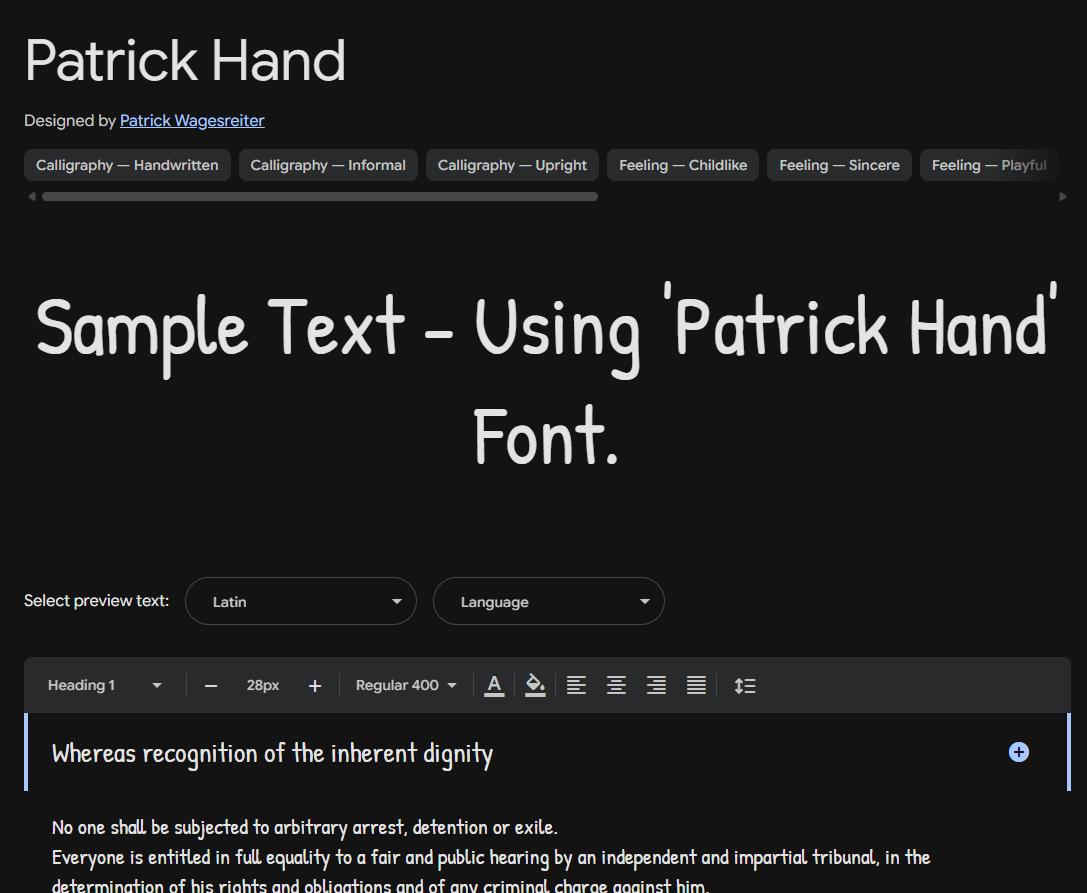Align text center
1087x893 pixels.
tap(616, 685)
